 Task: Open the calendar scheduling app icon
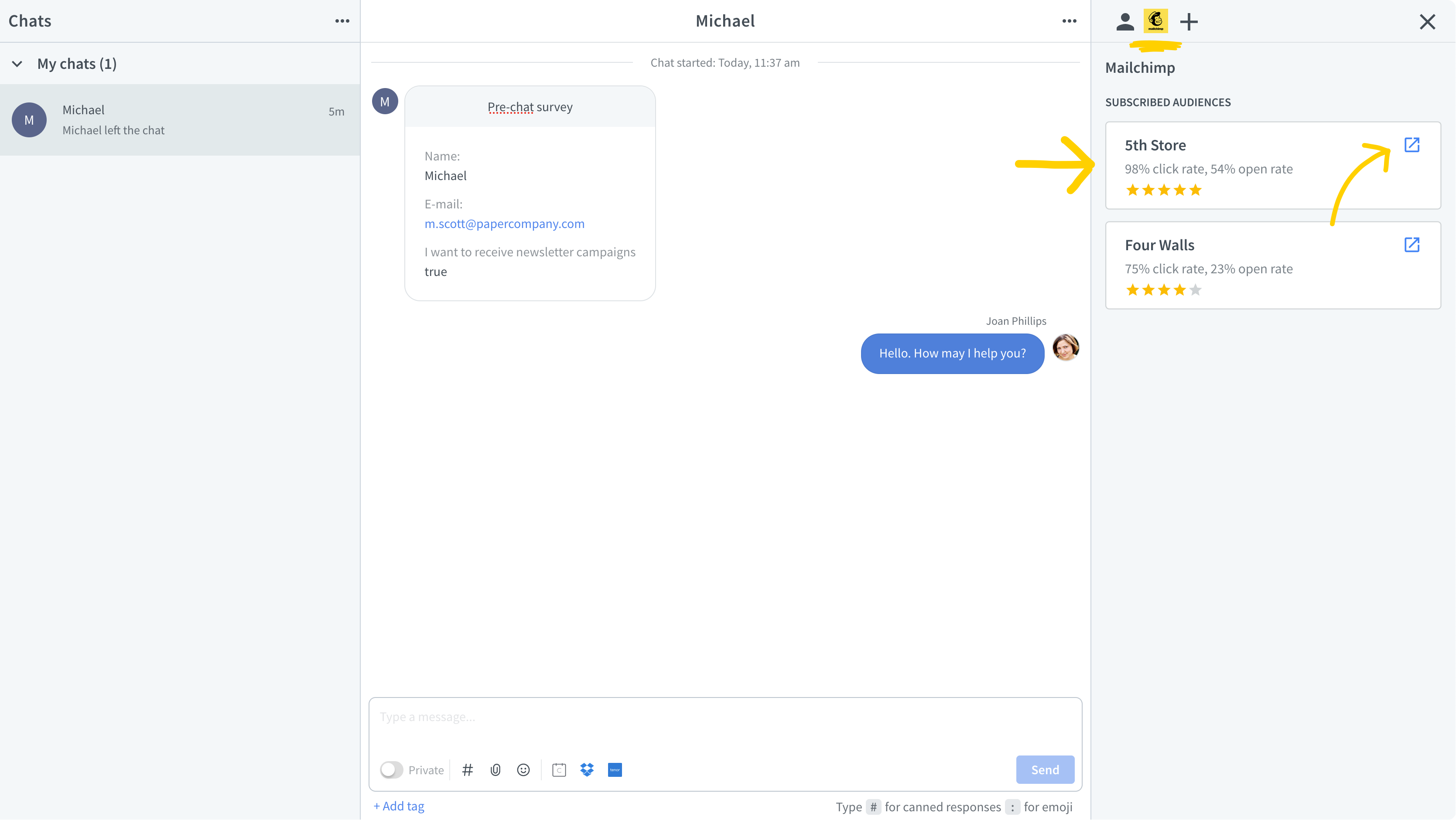click(x=559, y=770)
